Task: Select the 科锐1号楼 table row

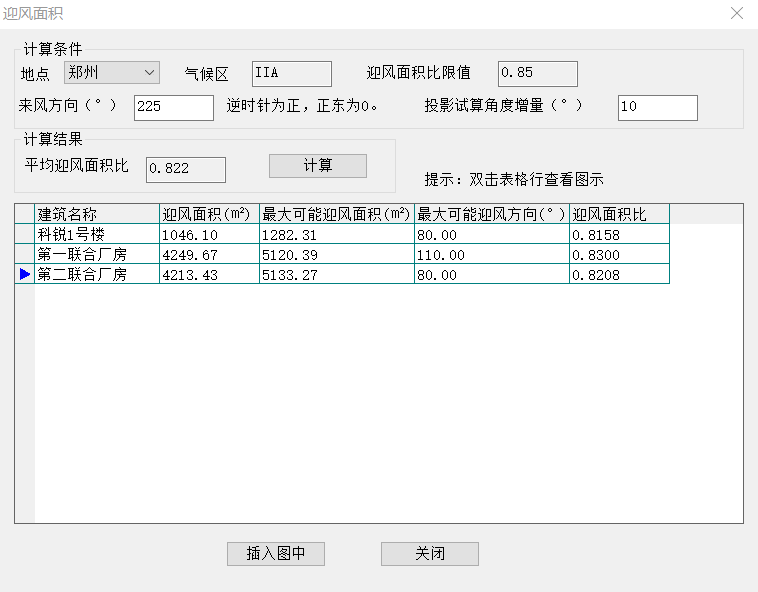Action: pos(97,234)
